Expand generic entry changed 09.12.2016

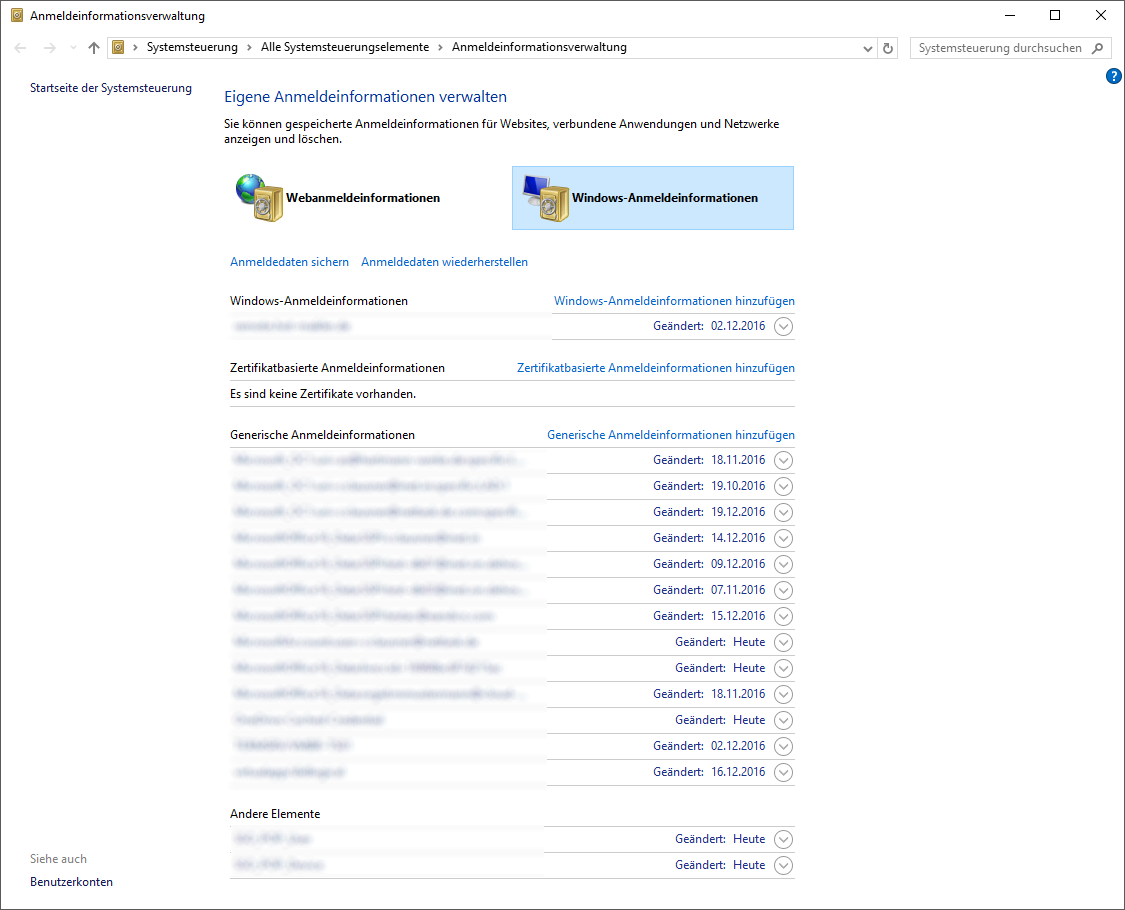pos(783,565)
